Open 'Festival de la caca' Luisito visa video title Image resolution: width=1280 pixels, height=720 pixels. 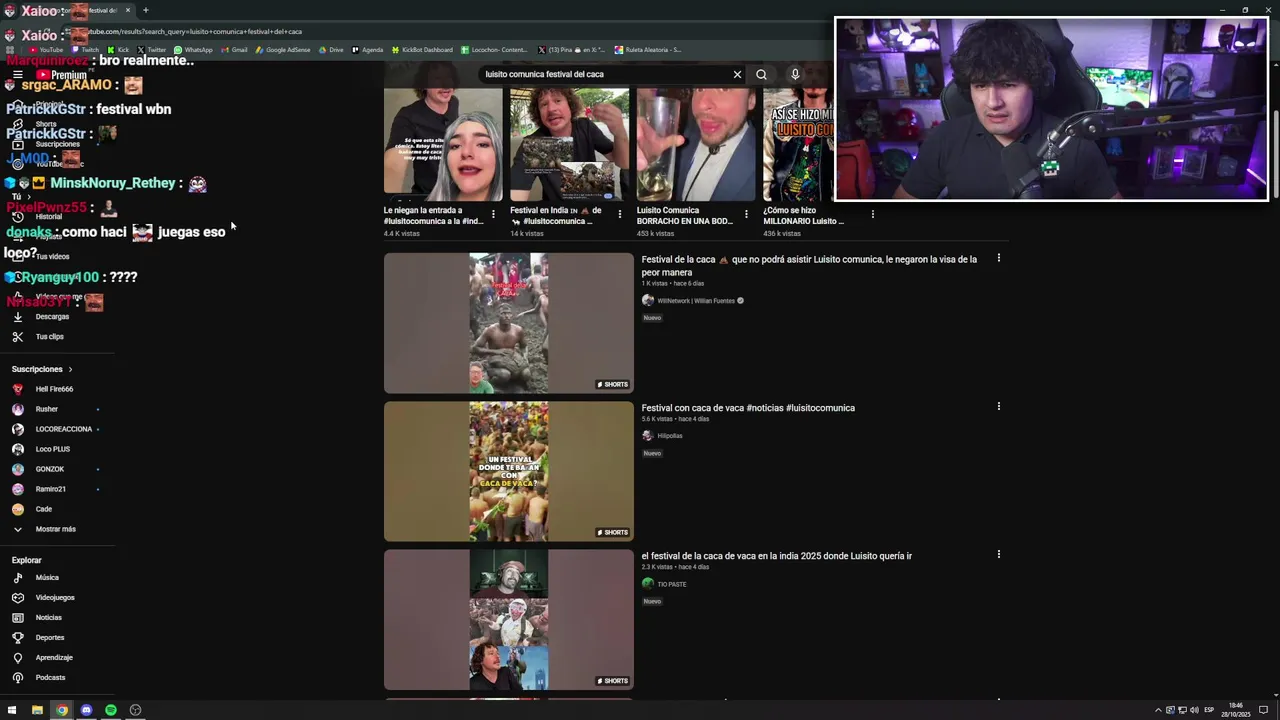(x=809, y=266)
